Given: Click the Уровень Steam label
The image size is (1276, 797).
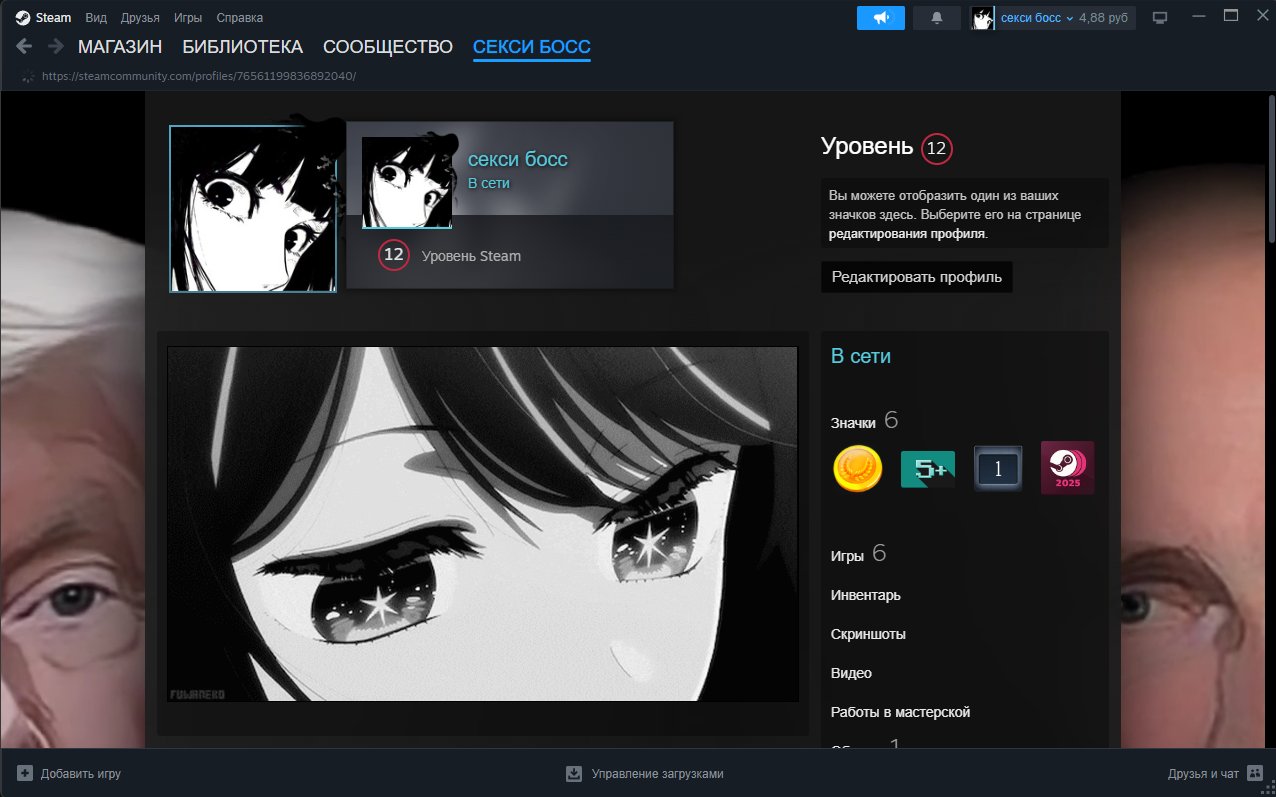Looking at the screenshot, I should tap(471, 256).
